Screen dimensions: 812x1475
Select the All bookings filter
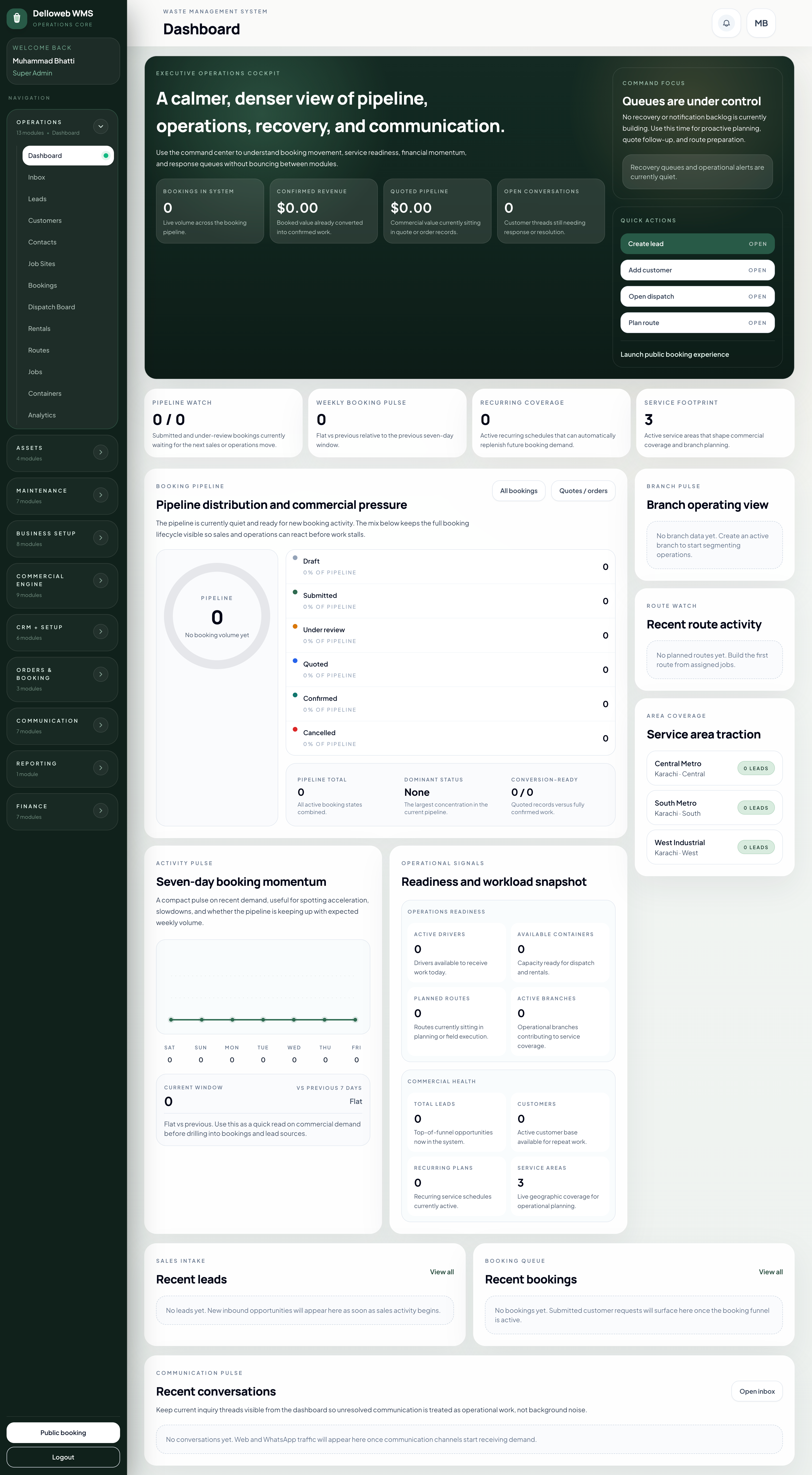click(x=519, y=491)
